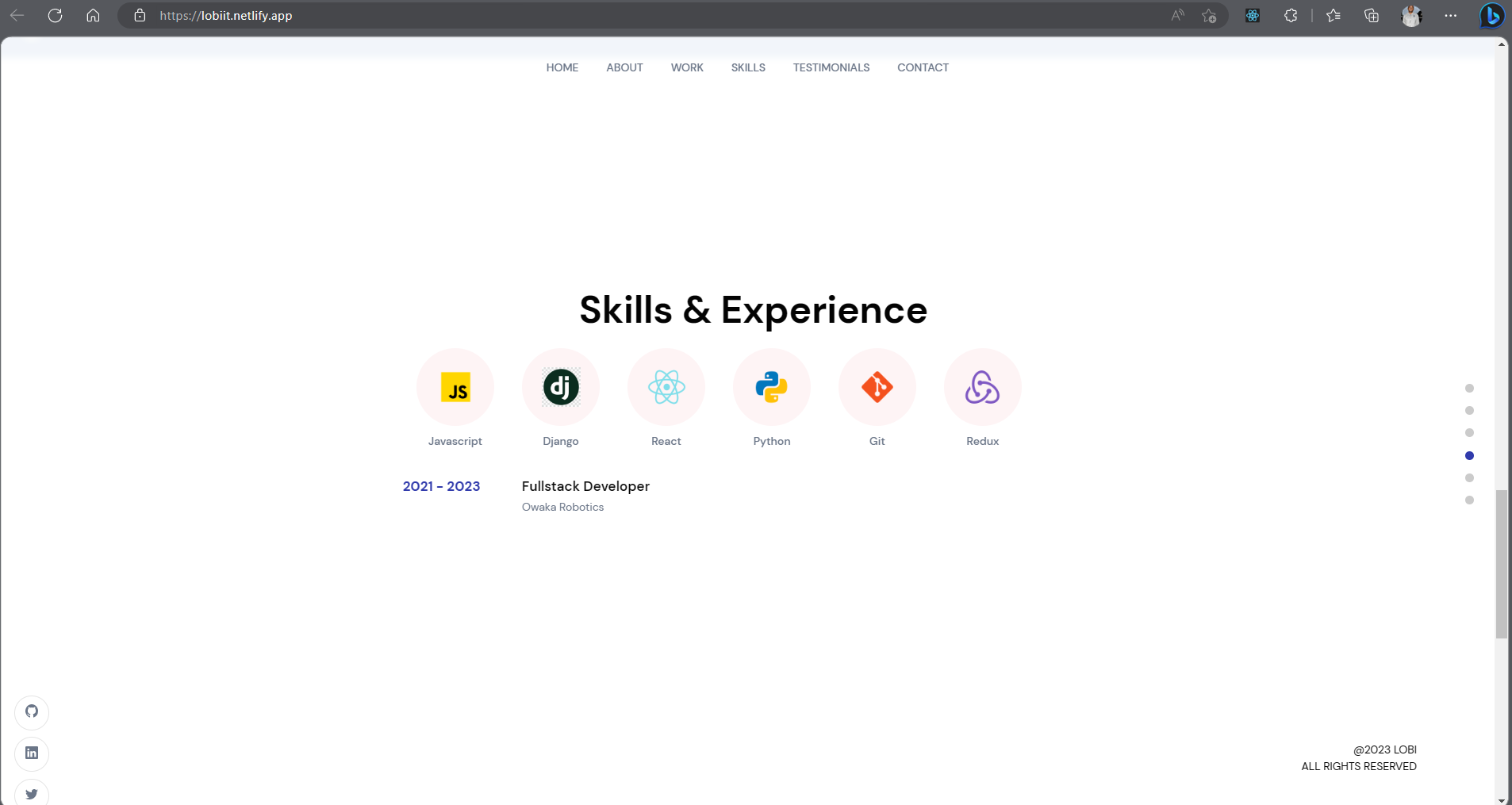Open the browser extensions menu
1512x805 pixels.
[x=1291, y=15]
